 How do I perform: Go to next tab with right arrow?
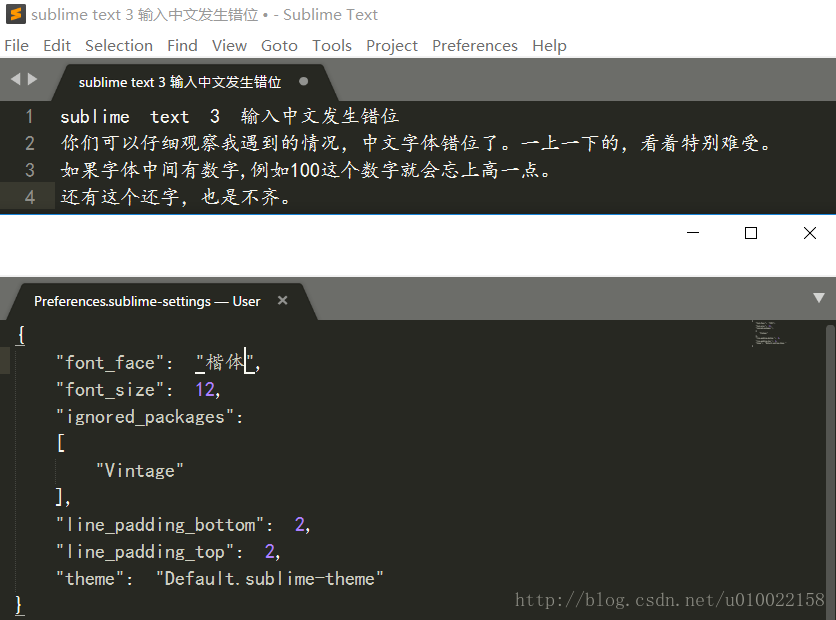coord(33,79)
